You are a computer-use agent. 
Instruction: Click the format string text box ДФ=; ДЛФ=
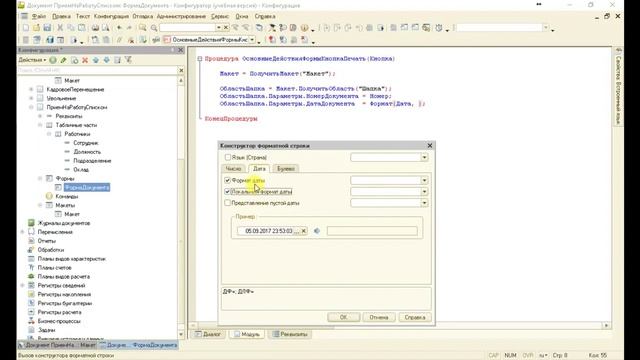pos(326,299)
